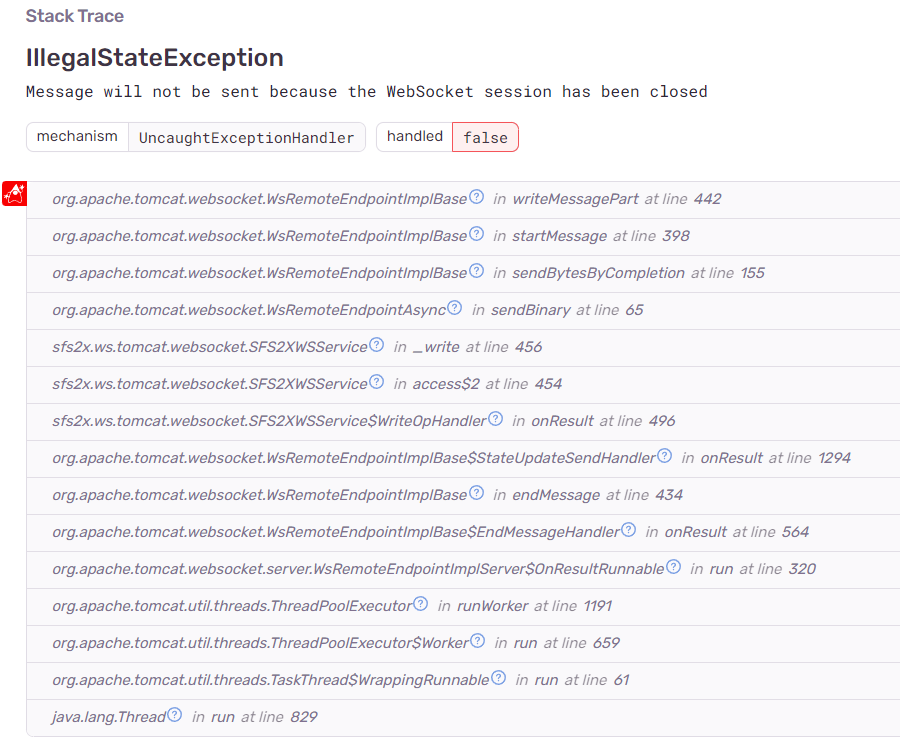Click help icon beside ThreadPoolExecutor$Worker
Viewport: 900px width, 741px height.
(477, 641)
